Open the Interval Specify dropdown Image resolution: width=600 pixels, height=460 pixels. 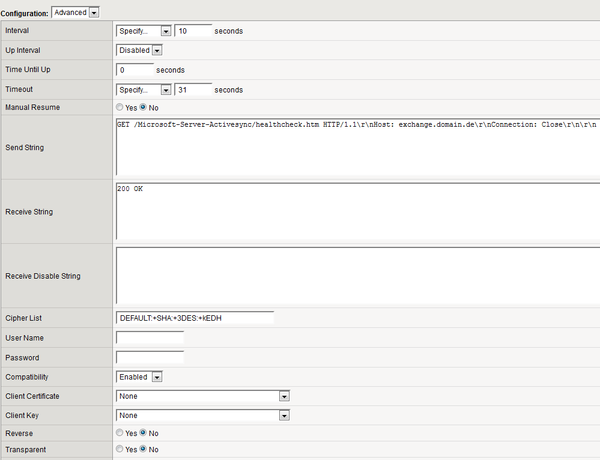coord(143,31)
